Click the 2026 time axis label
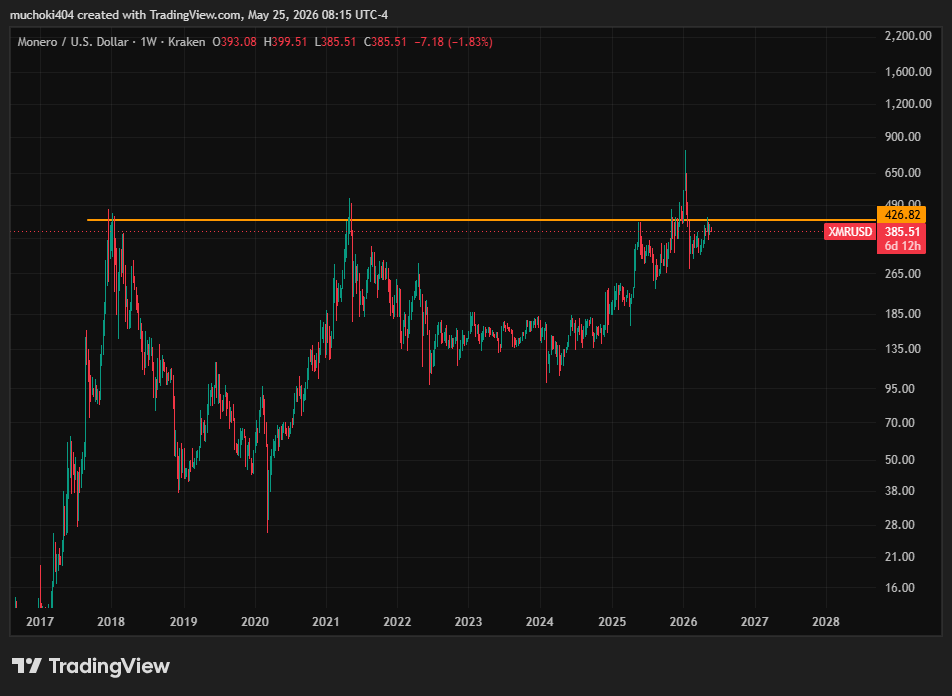 (683, 621)
